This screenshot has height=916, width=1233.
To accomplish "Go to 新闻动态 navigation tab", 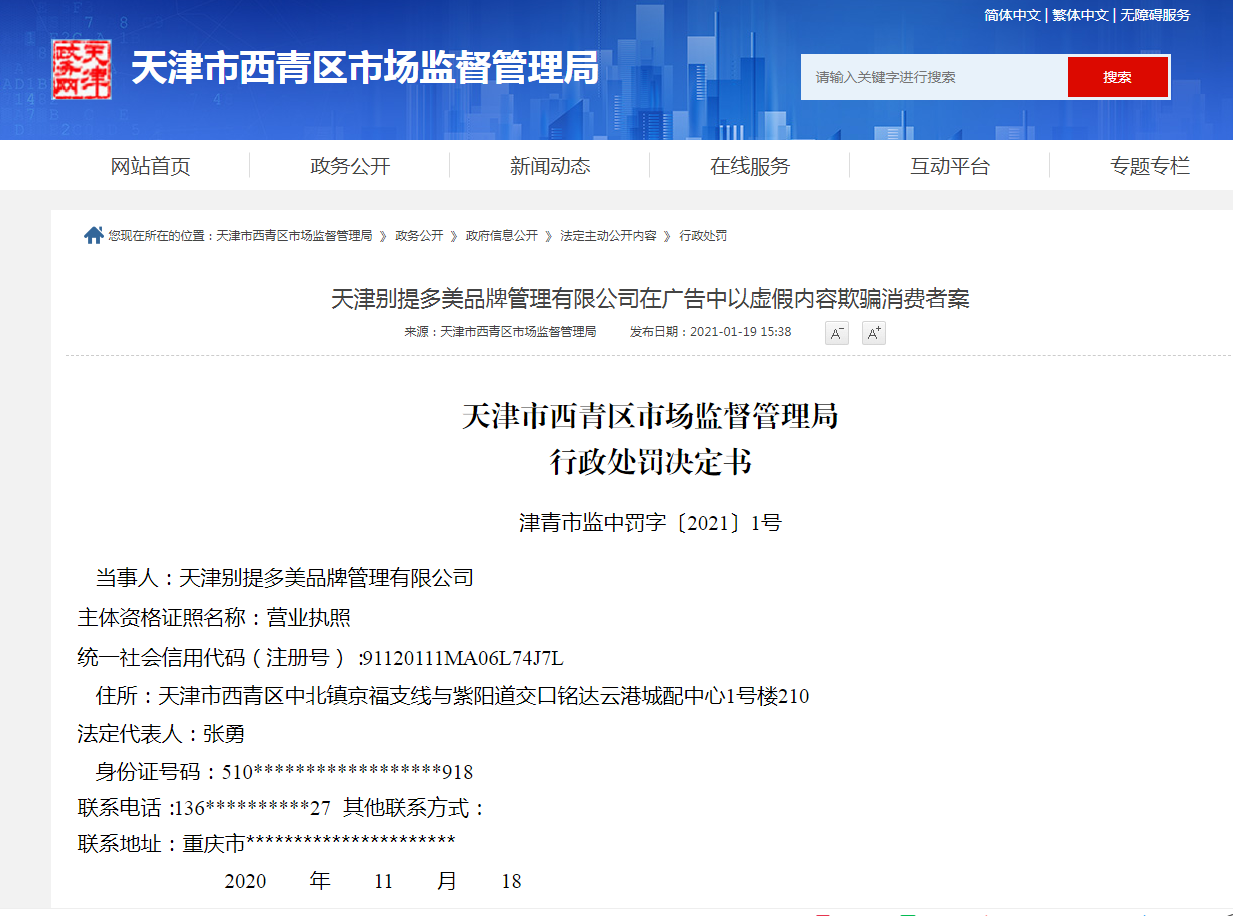I will pos(550,166).
